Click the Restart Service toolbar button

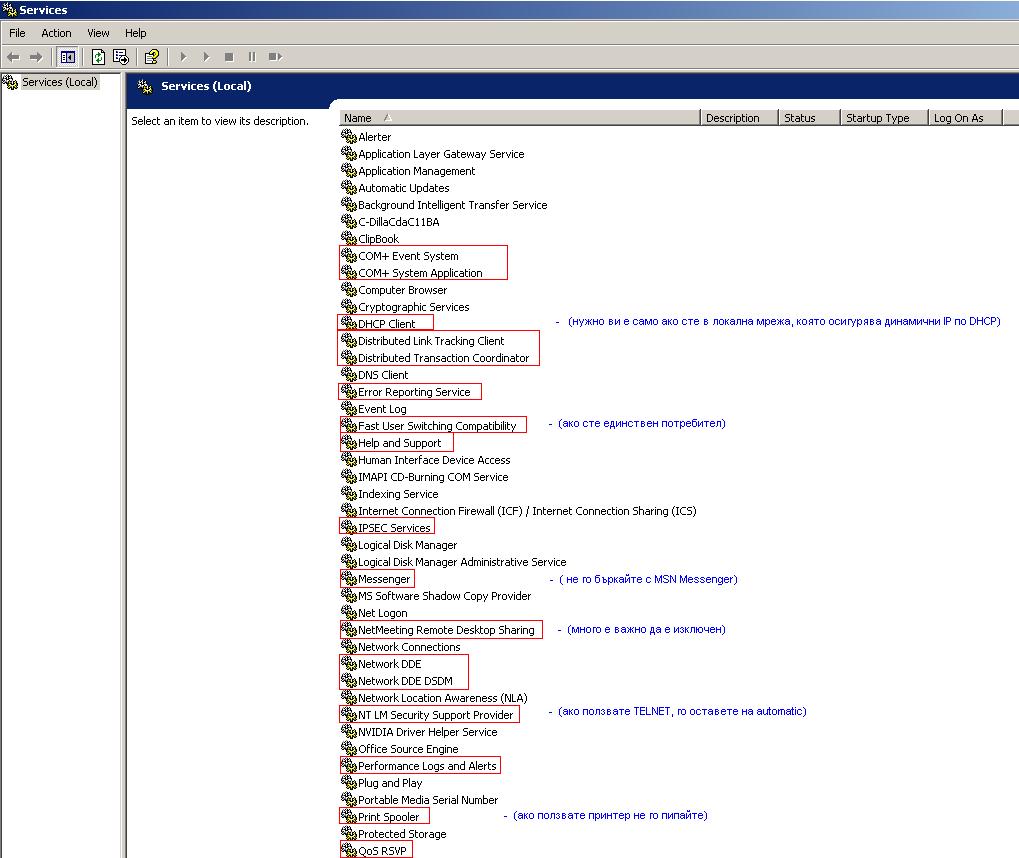pos(275,57)
